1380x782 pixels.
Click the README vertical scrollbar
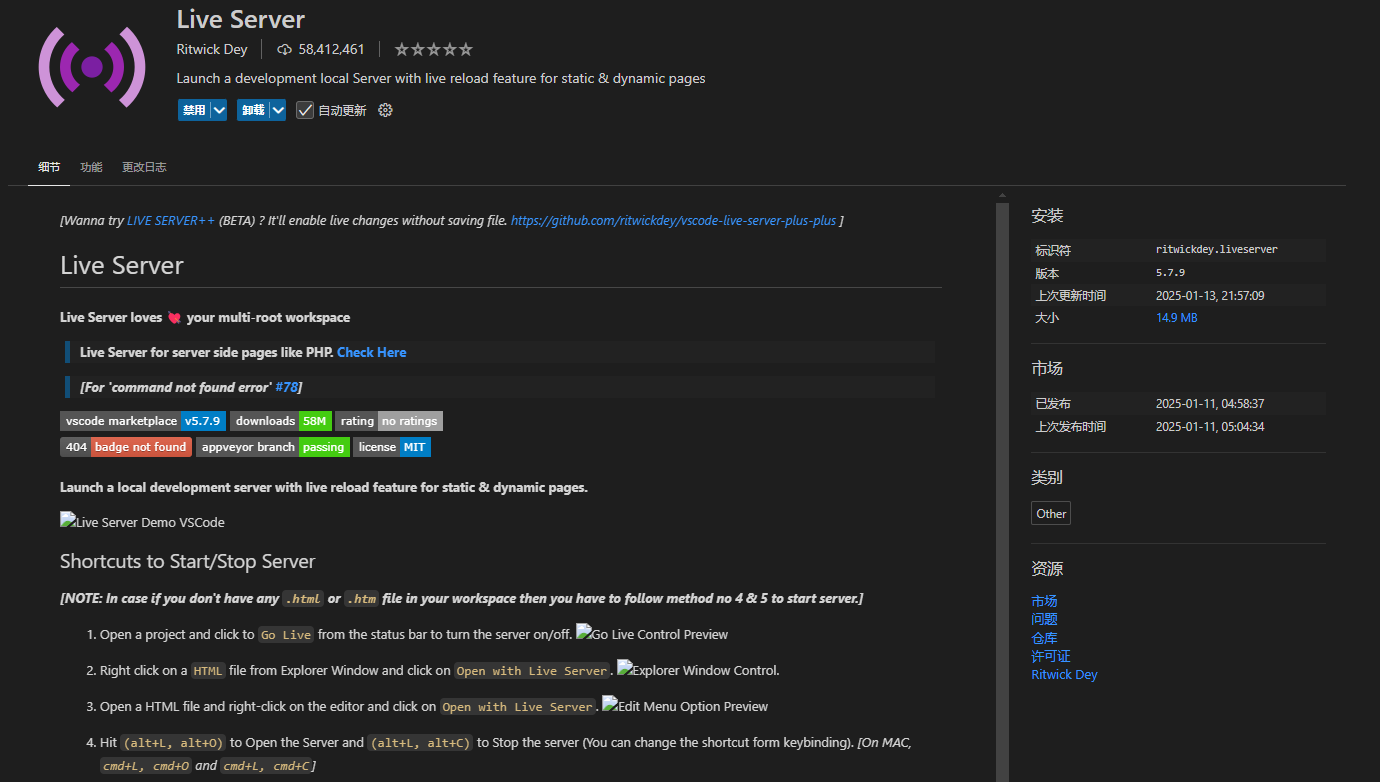1002,490
